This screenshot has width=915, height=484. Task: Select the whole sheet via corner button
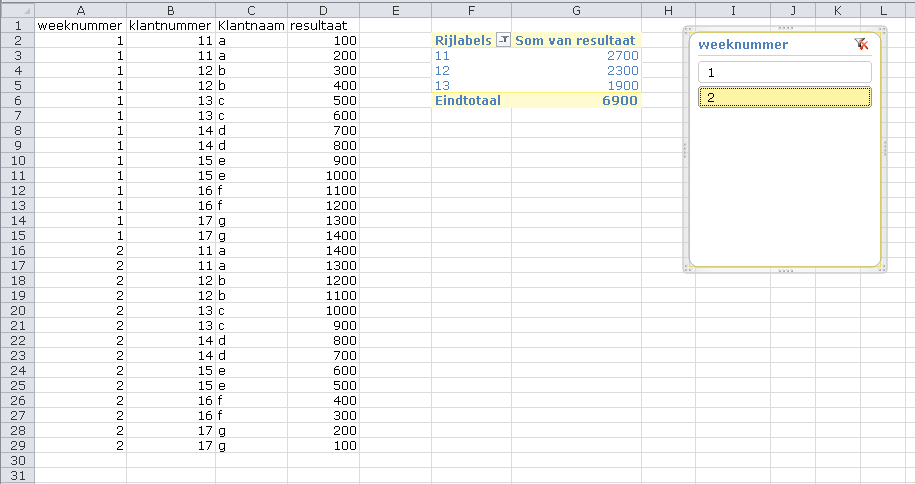coord(17,10)
